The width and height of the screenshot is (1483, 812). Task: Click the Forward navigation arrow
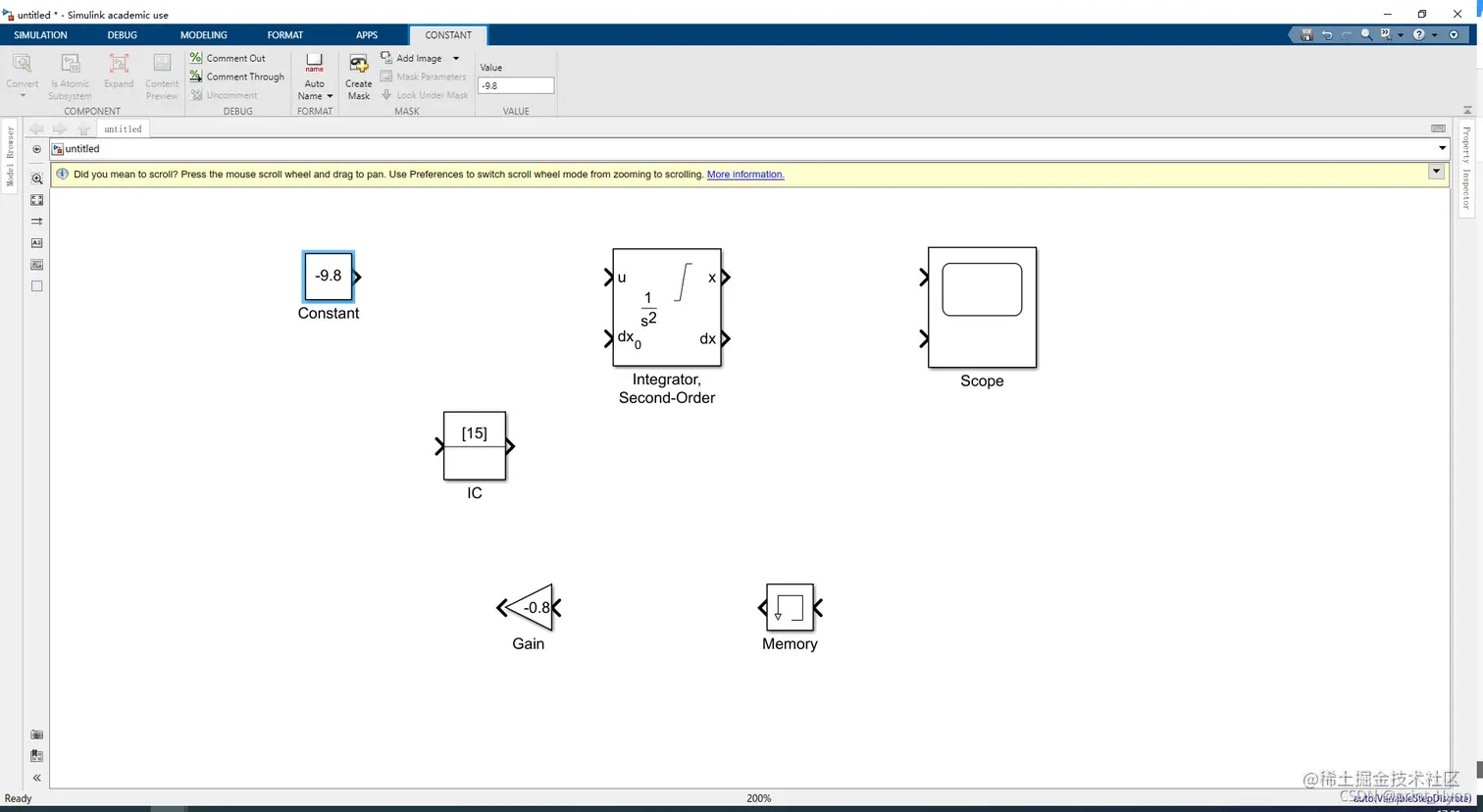[x=60, y=128]
